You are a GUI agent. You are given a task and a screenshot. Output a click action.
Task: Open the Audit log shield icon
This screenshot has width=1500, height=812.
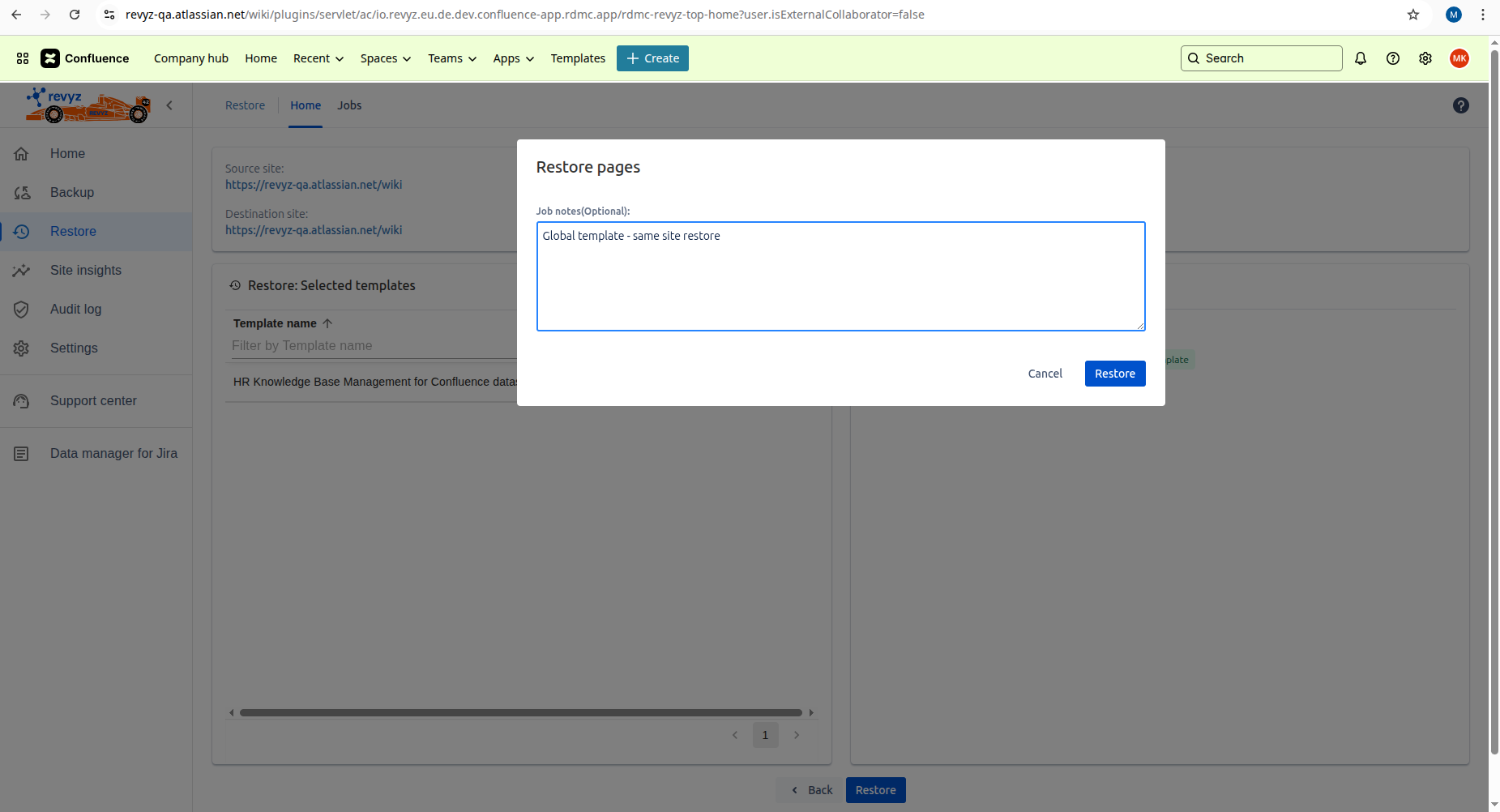point(22,309)
